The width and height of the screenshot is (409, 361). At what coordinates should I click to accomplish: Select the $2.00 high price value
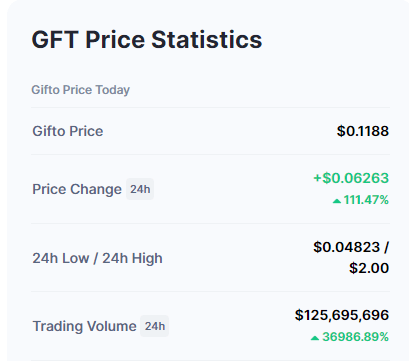click(x=369, y=268)
